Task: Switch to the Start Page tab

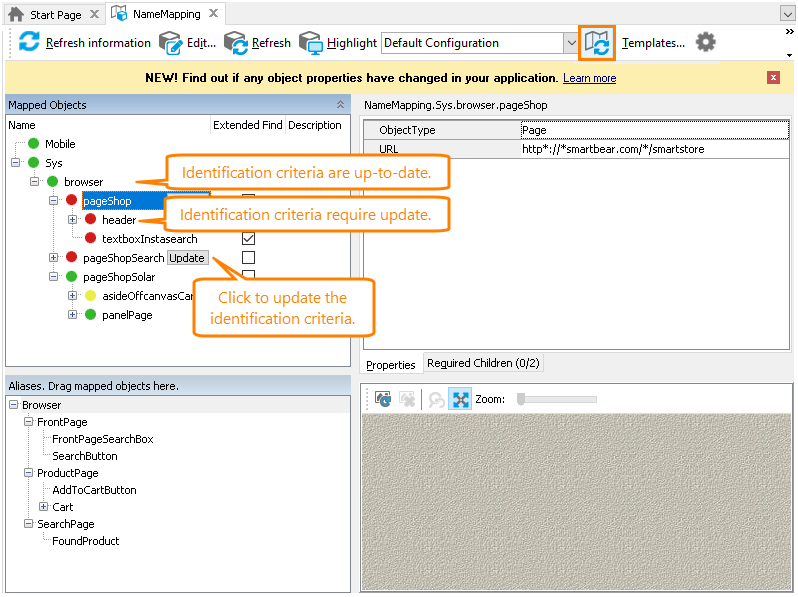Action: pos(53,14)
